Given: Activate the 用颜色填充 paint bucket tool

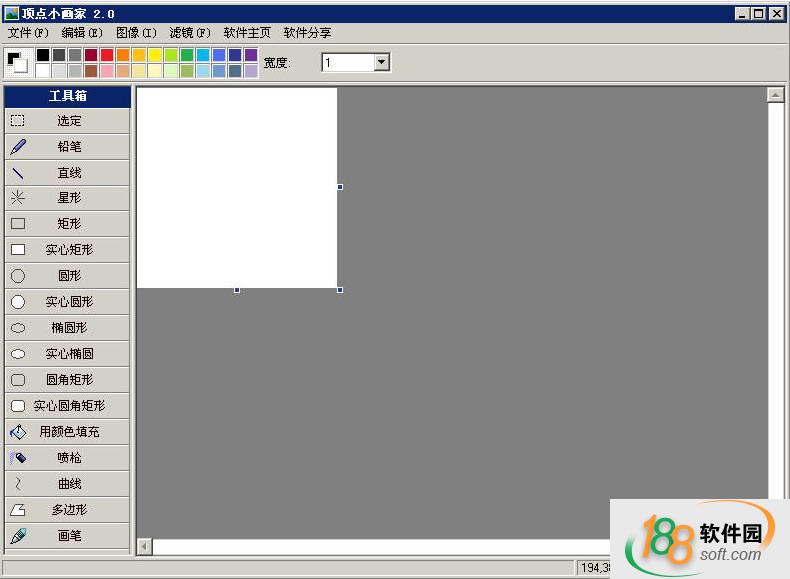Looking at the screenshot, I should 68,432.
